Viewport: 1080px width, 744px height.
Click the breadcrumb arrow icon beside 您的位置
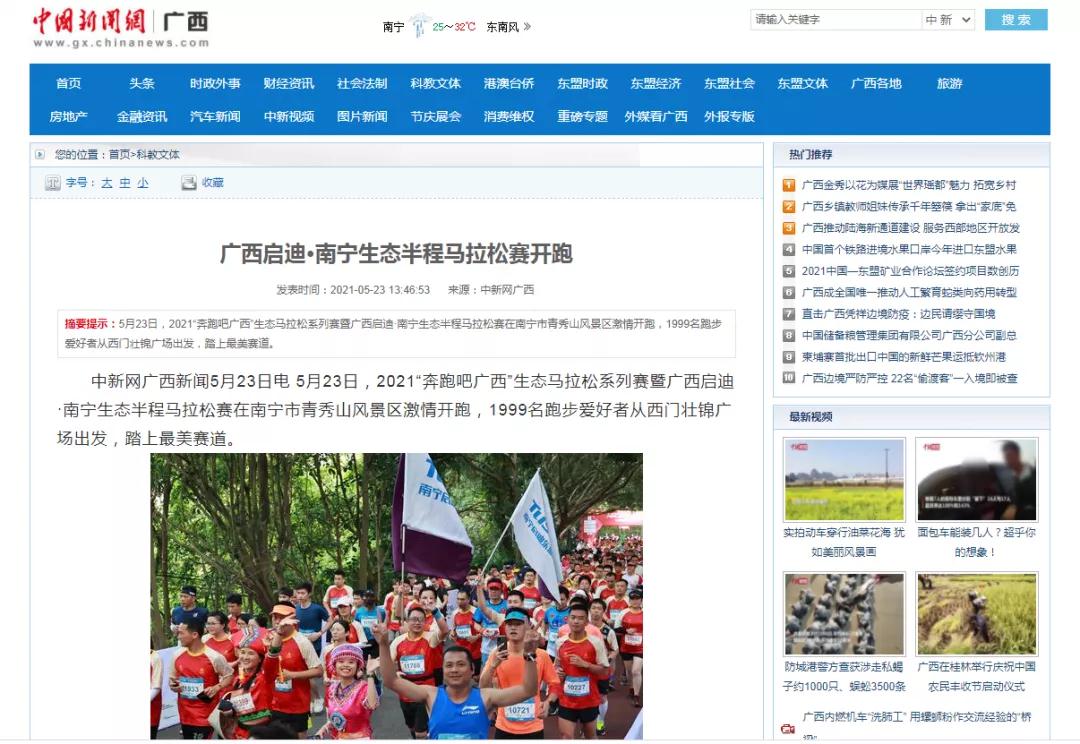tap(40, 154)
